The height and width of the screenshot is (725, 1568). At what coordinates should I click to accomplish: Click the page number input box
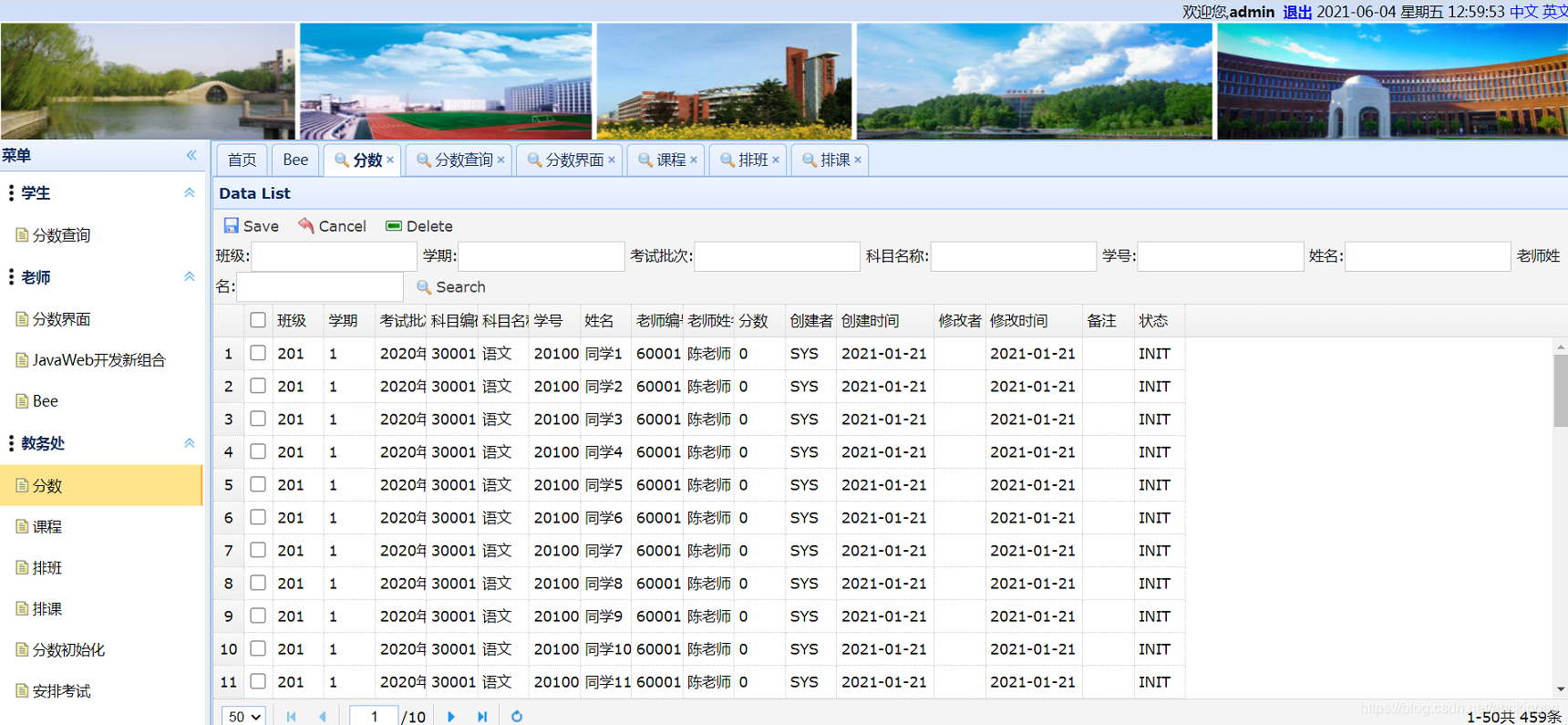pyautogui.click(x=374, y=717)
